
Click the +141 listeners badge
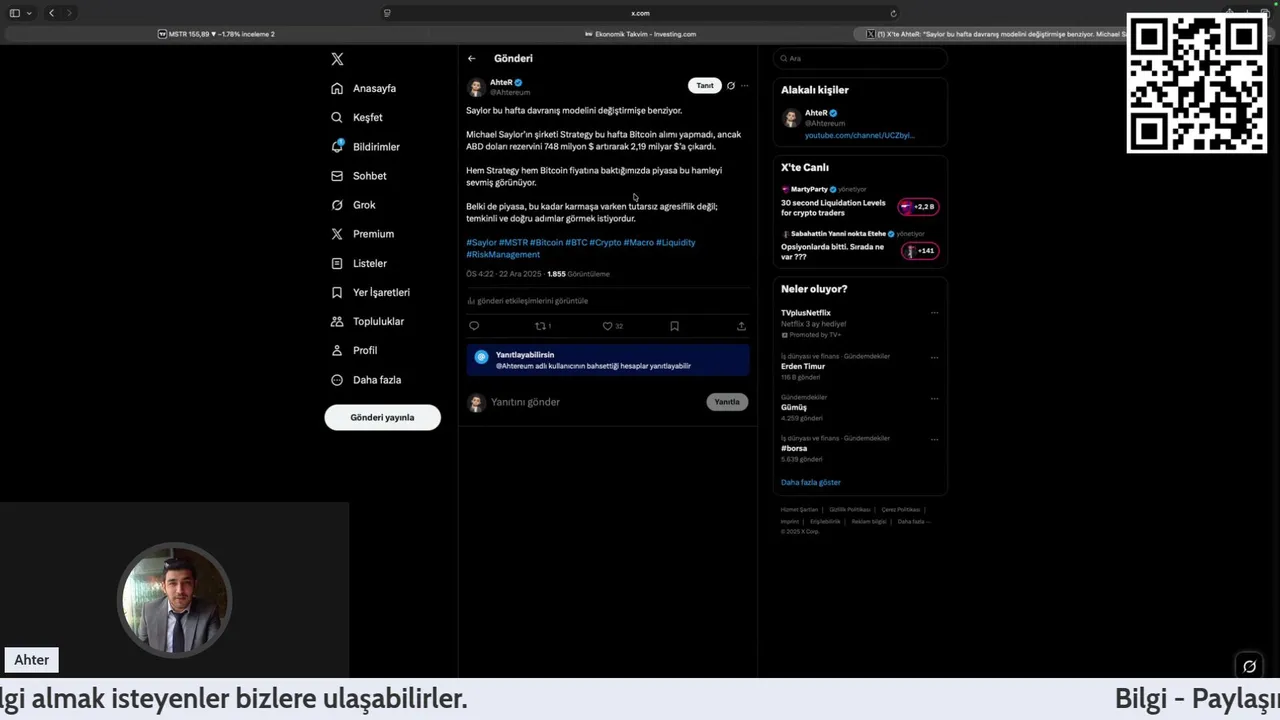tap(920, 251)
